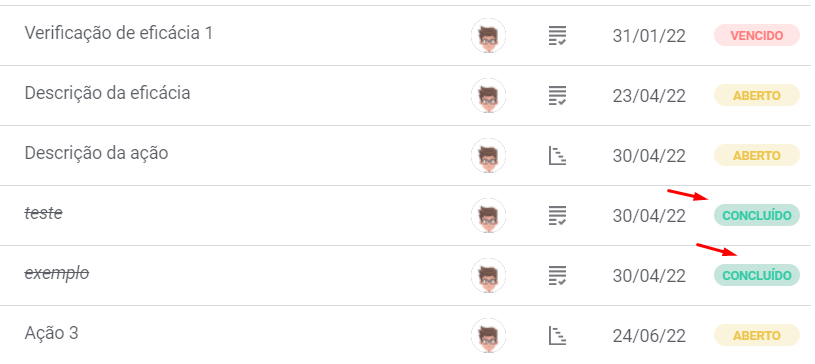Open the Verificação de eficácia 1 item
This screenshot has height=364, width=815.
point(119,33)
